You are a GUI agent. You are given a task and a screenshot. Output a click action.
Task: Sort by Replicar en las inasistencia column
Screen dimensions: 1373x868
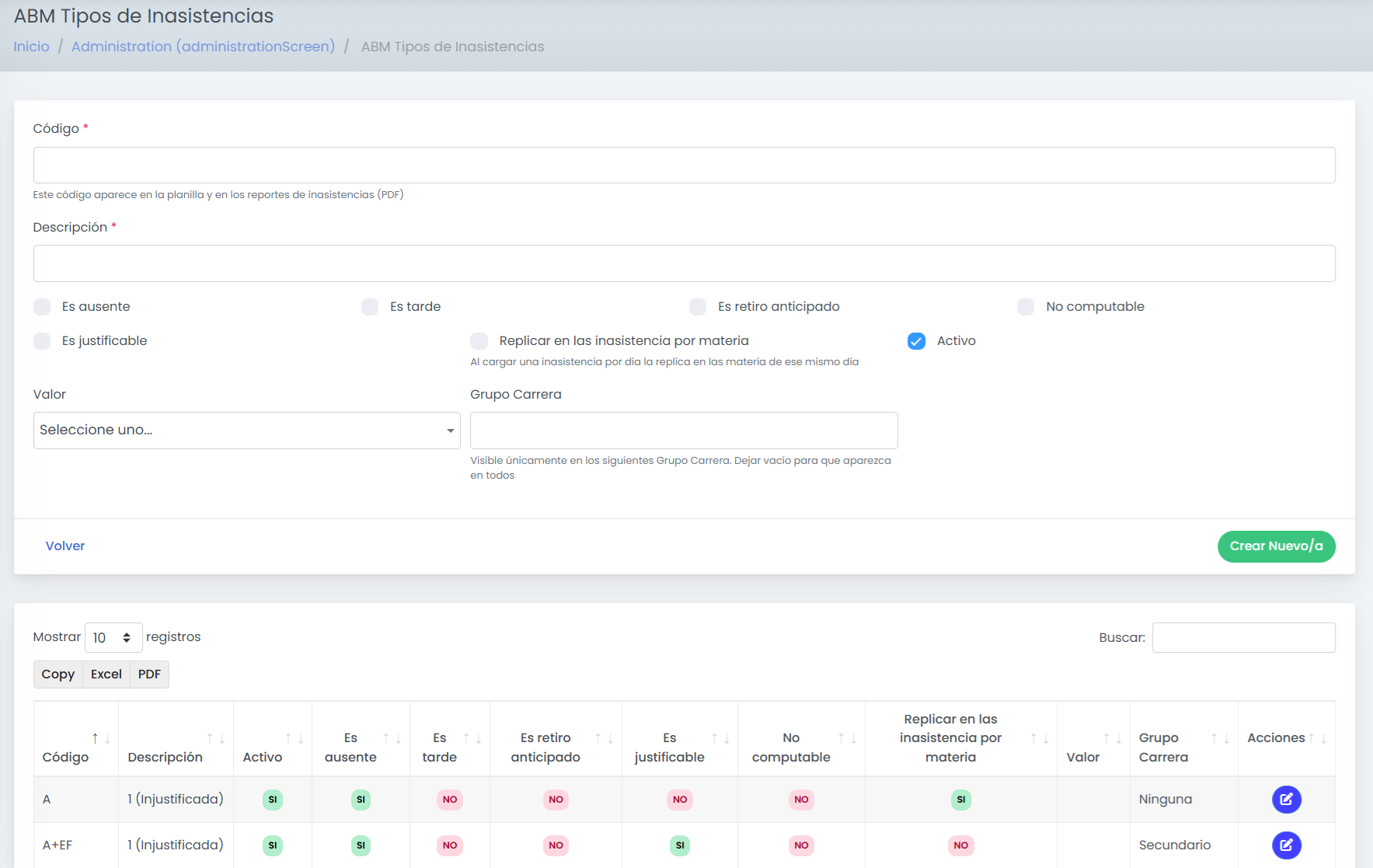tap(961, 738)
